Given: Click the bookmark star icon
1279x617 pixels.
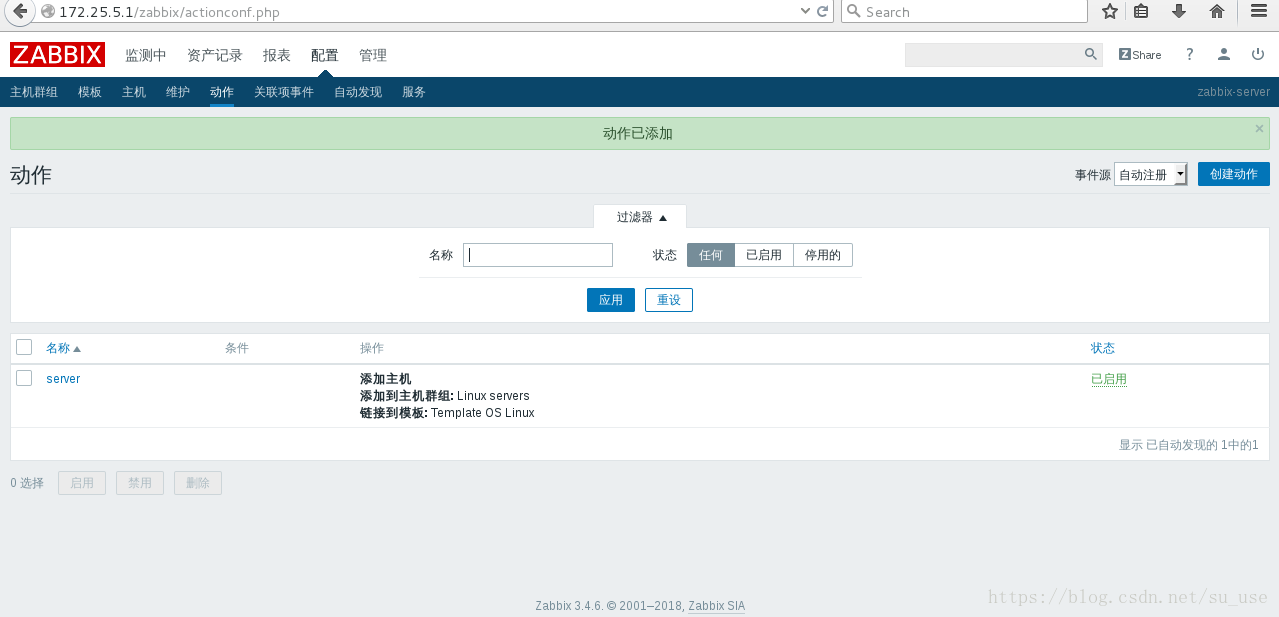Looking at the screenshot, I should pyautogui.click(x=1110, y=12).
